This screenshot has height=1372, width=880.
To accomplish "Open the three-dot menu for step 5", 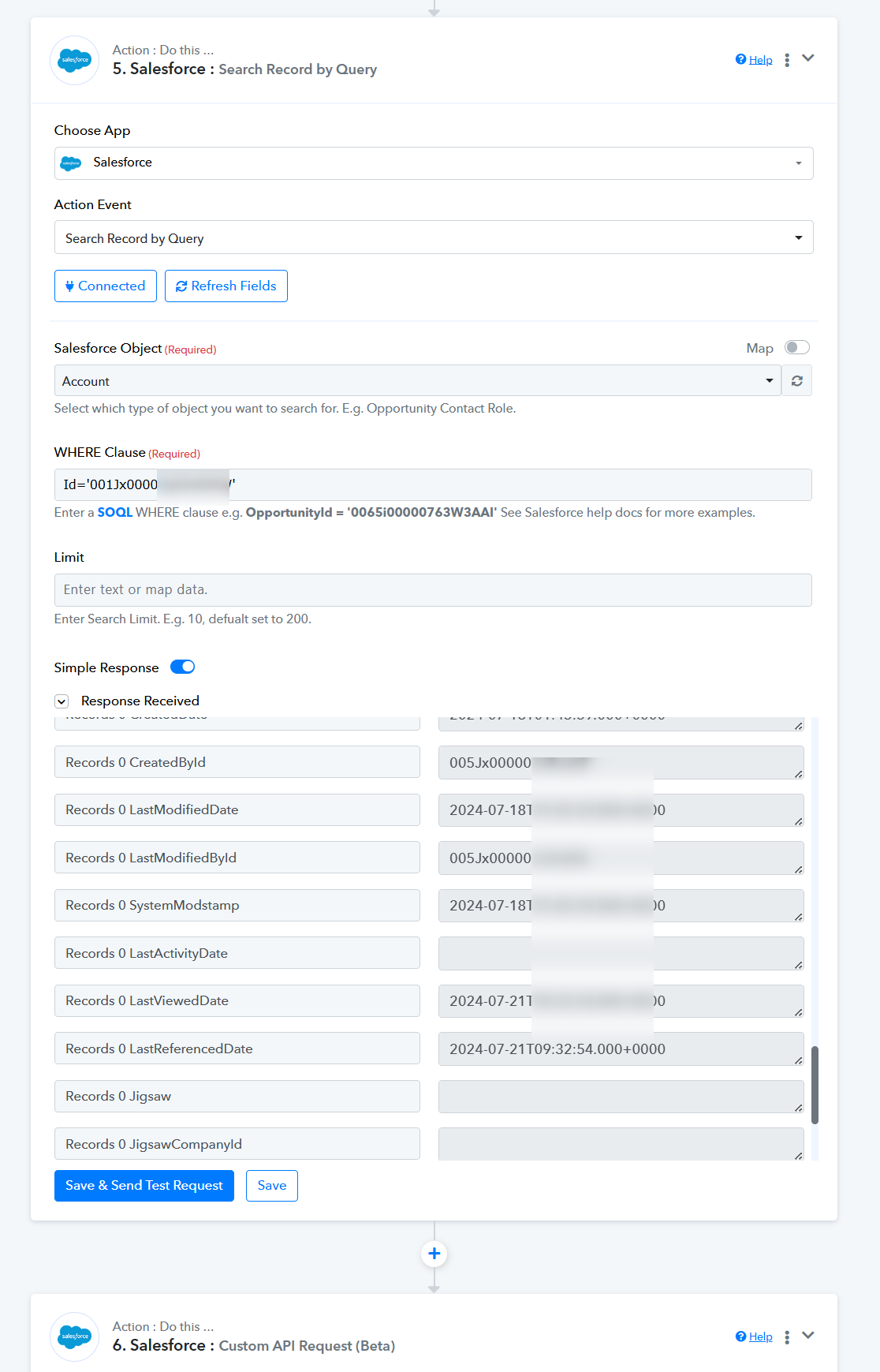I will 787,60.
